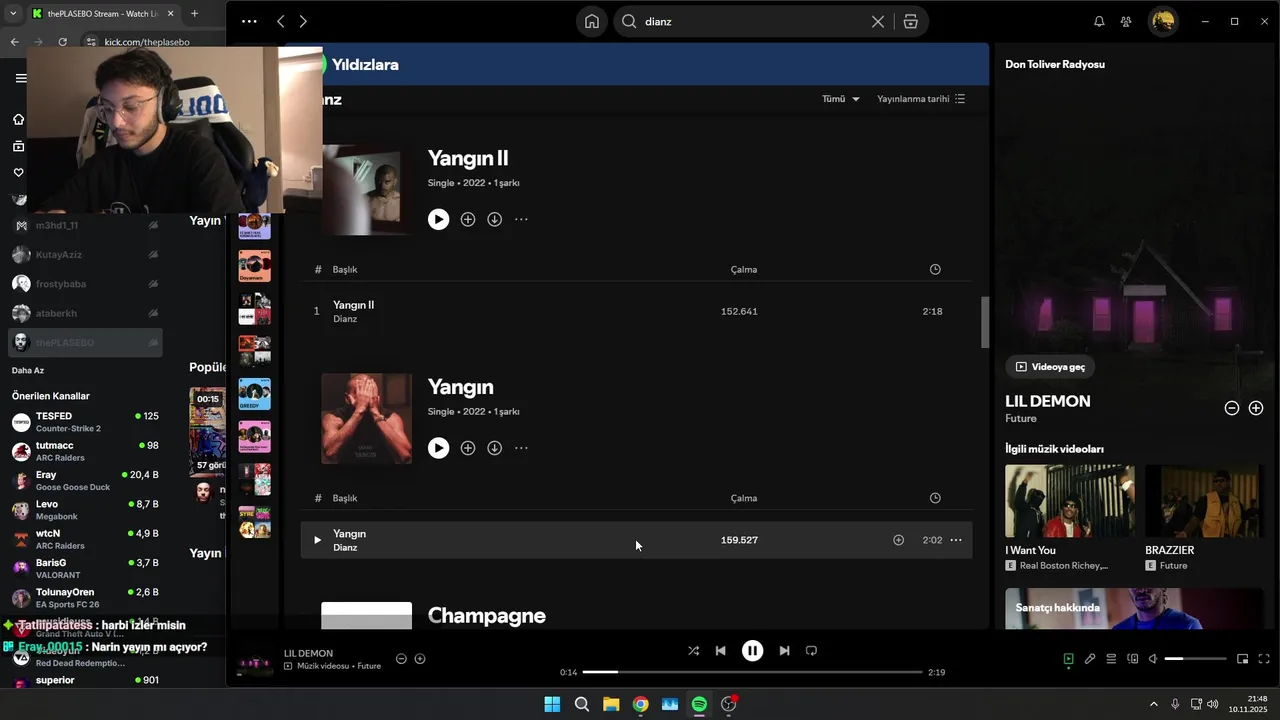Open Spotify user profile avatar
Image resolution: width=1280 pixels, height=720 pixels.
coord(1163,22)
